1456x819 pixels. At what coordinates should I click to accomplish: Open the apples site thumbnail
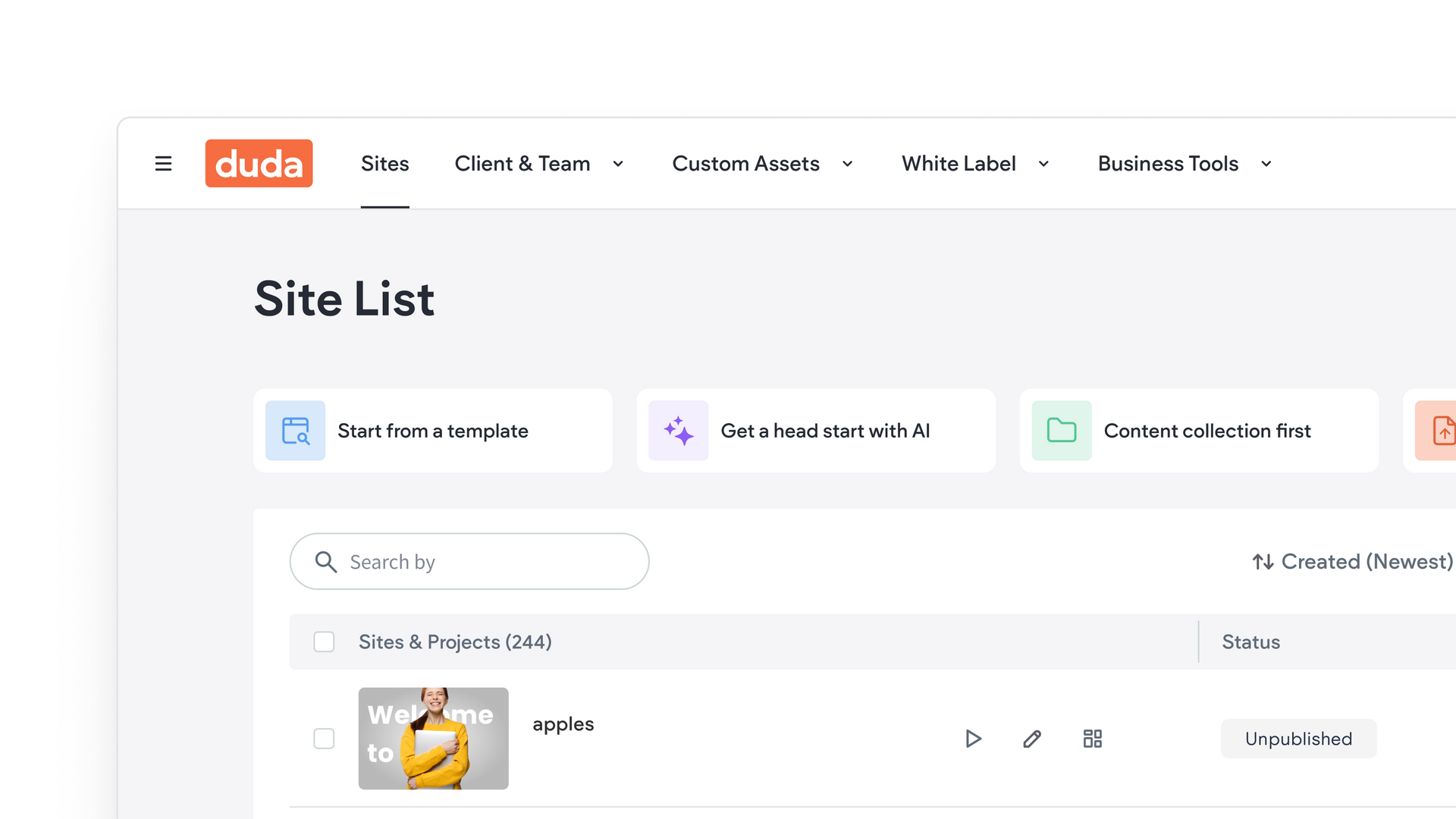point(433,739)
